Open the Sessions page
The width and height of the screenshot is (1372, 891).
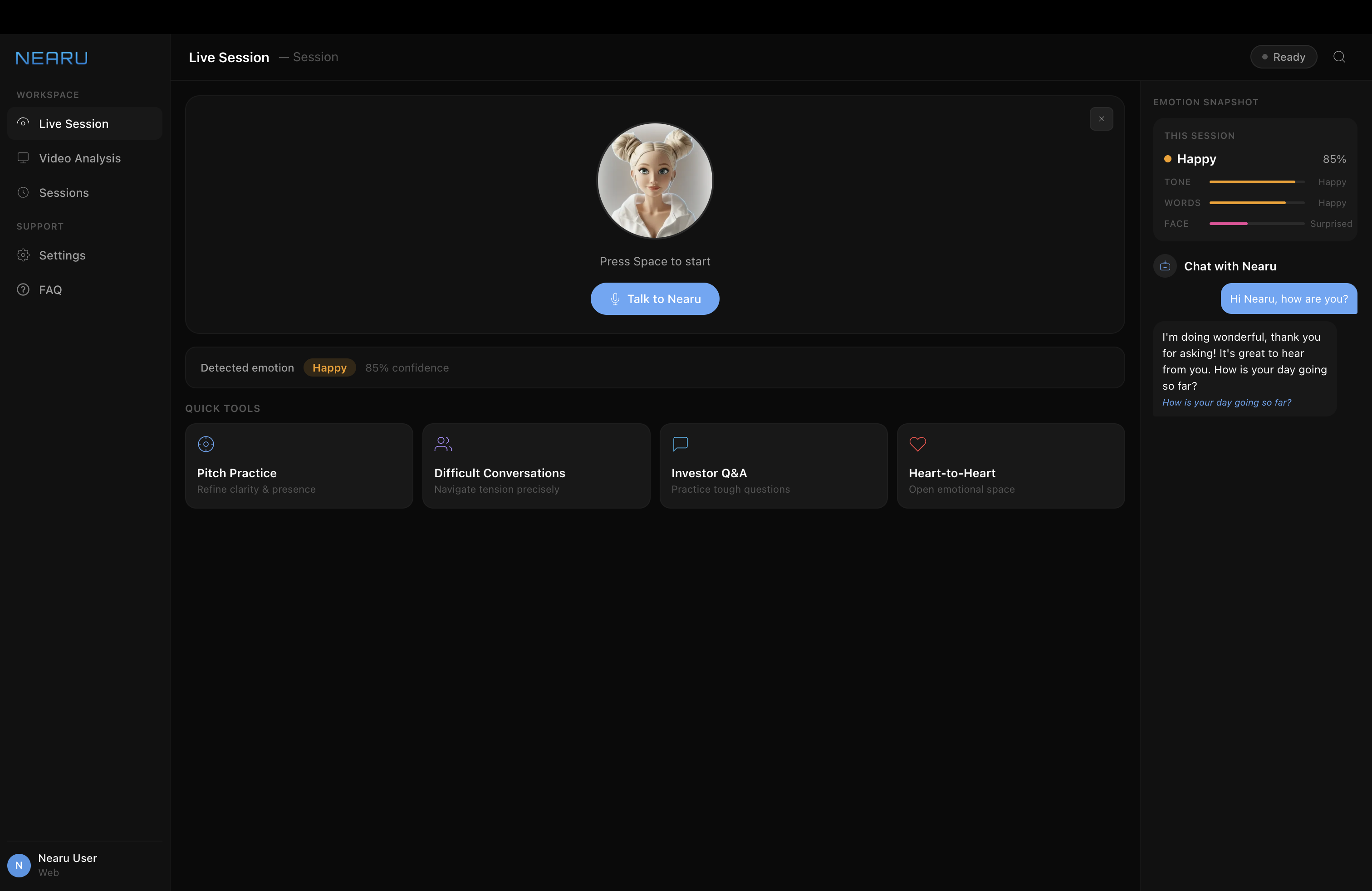pos(64,192)
